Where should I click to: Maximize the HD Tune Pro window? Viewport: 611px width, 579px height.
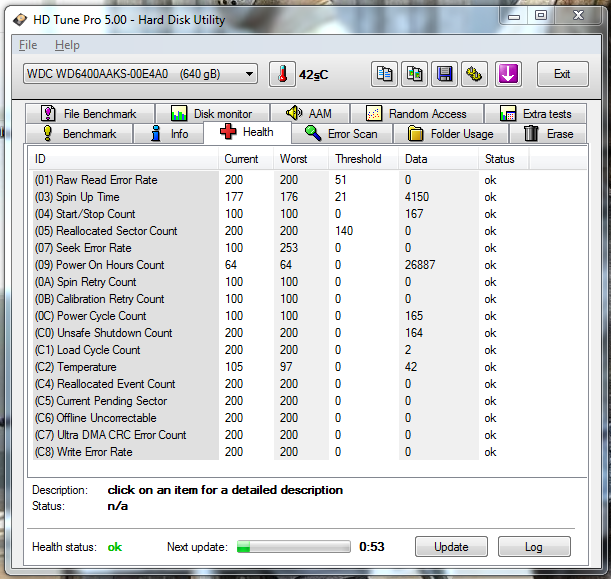(x=541, y=16)
